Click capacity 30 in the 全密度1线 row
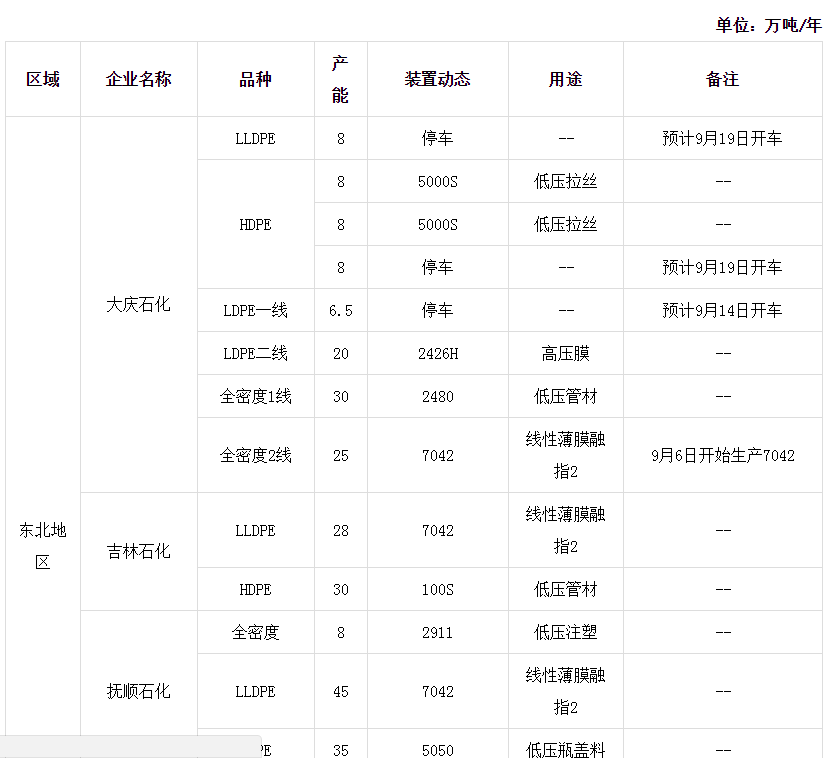Screen dimensions: 826x758 click(x=341, y=396)
